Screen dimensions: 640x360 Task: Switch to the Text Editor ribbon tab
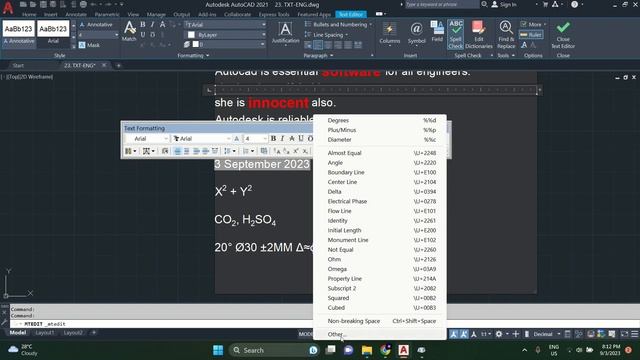(x=351, y=14)
